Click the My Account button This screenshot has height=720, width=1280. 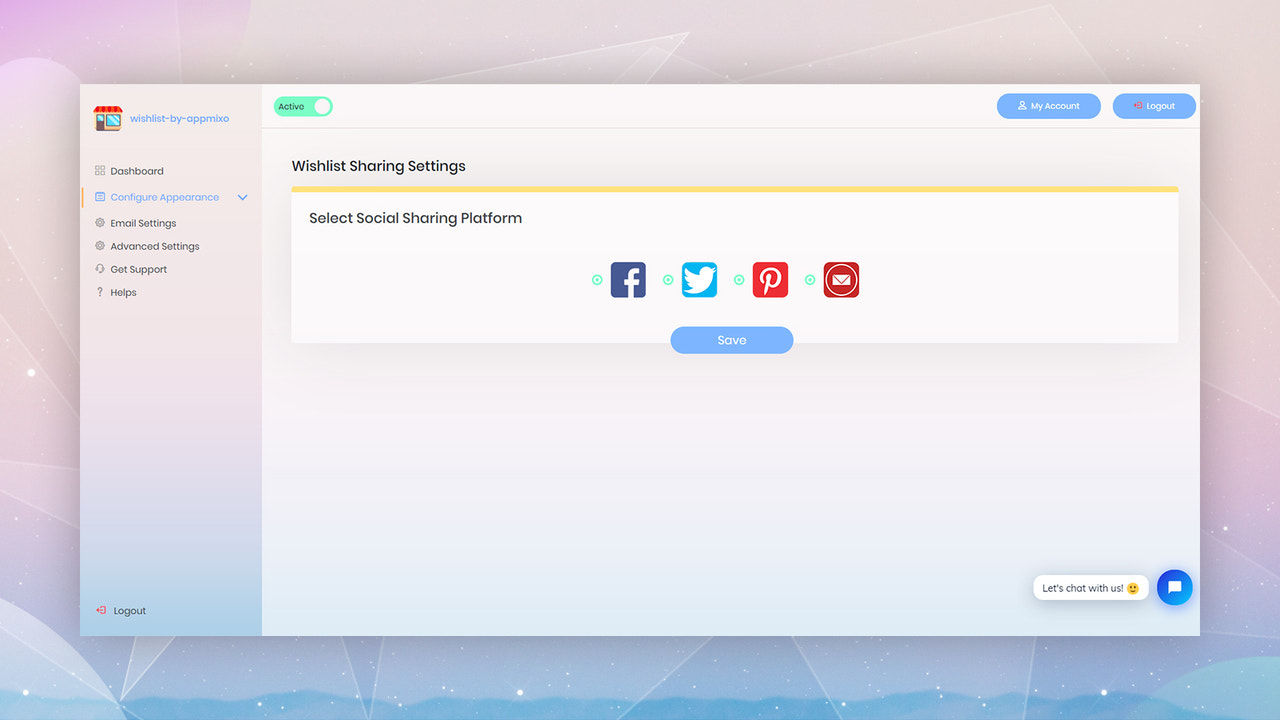click(1048, 105)
